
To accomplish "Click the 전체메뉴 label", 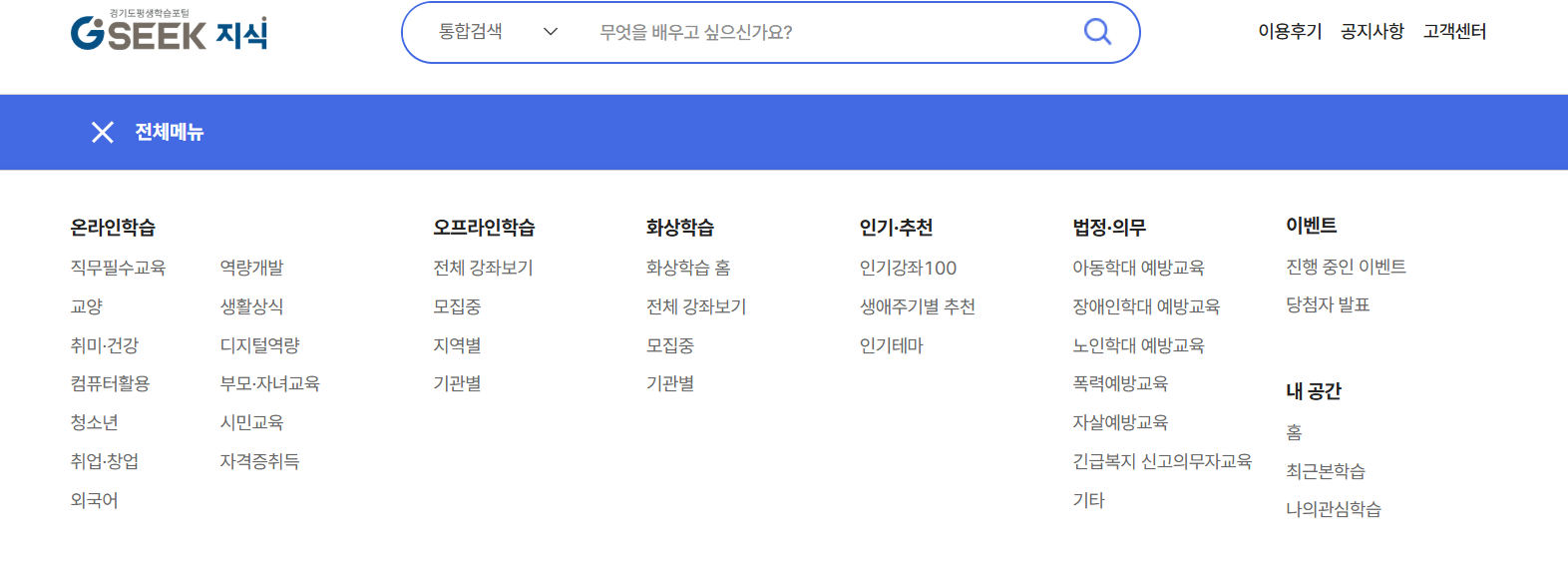I will tap(170, 132).
